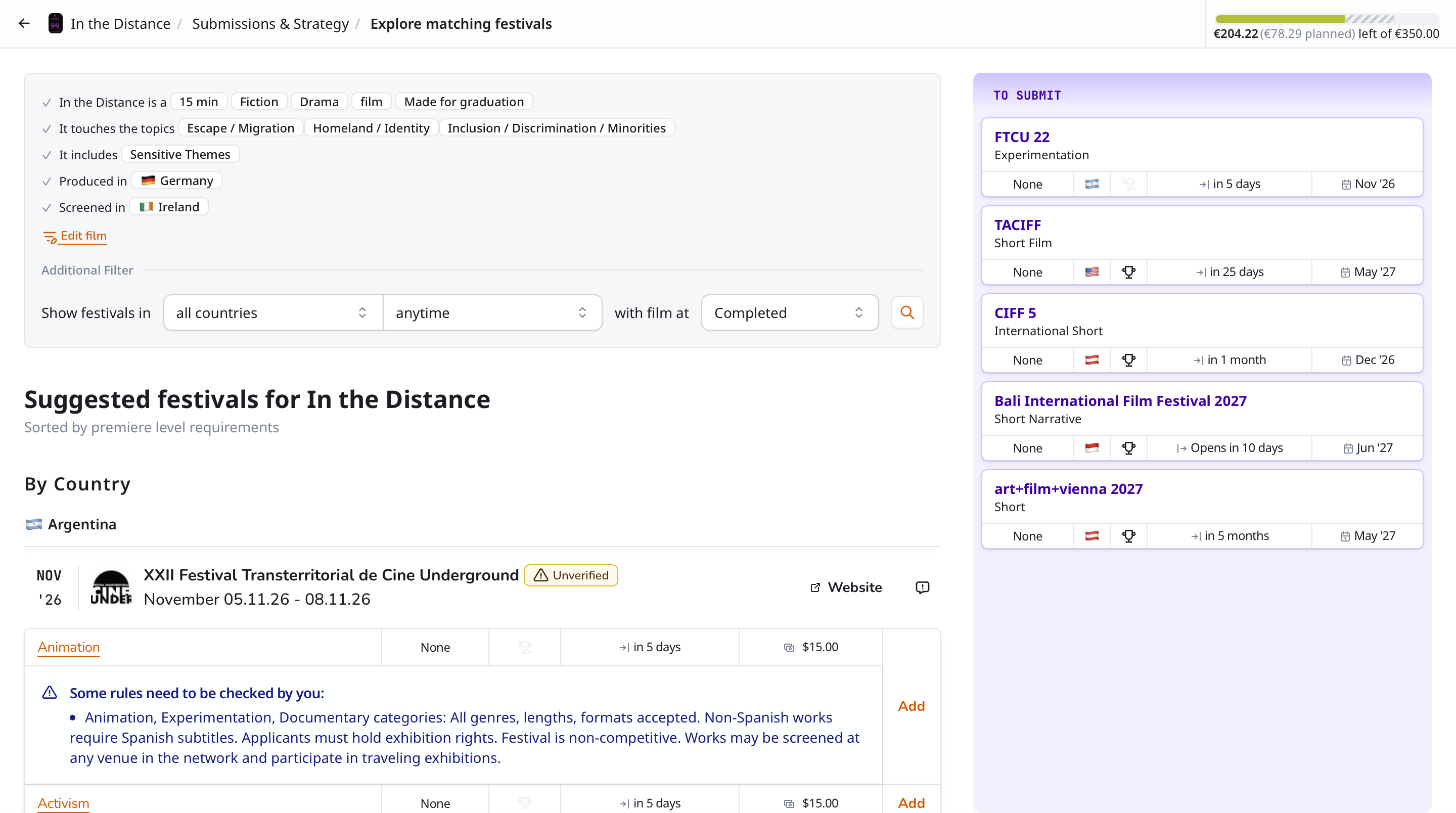Open the In the Distance breadcrumb
Viewport: 1456px width, 813px height.
tap(120, 23)
